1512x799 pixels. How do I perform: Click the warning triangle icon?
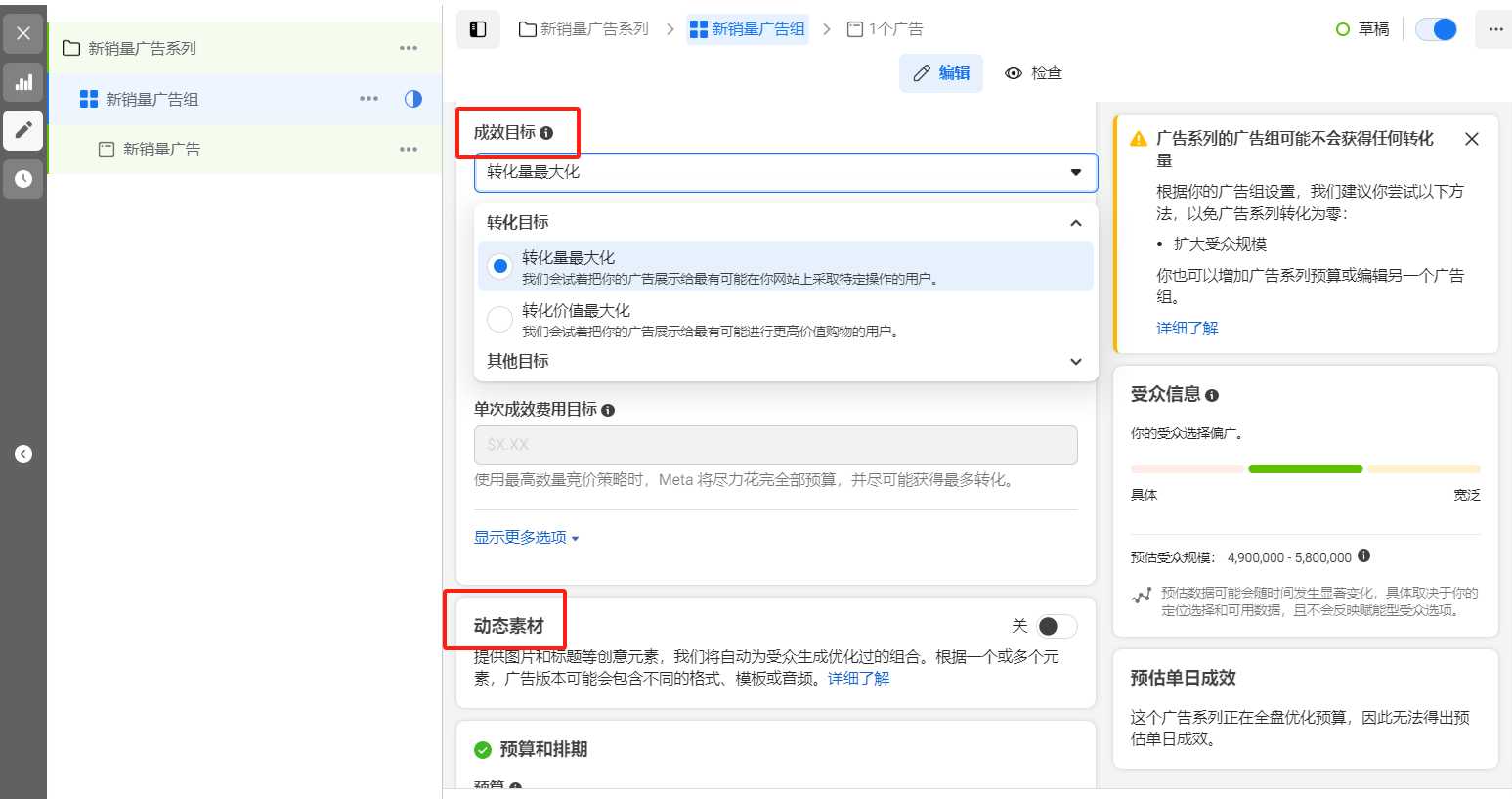[1139, 139]
